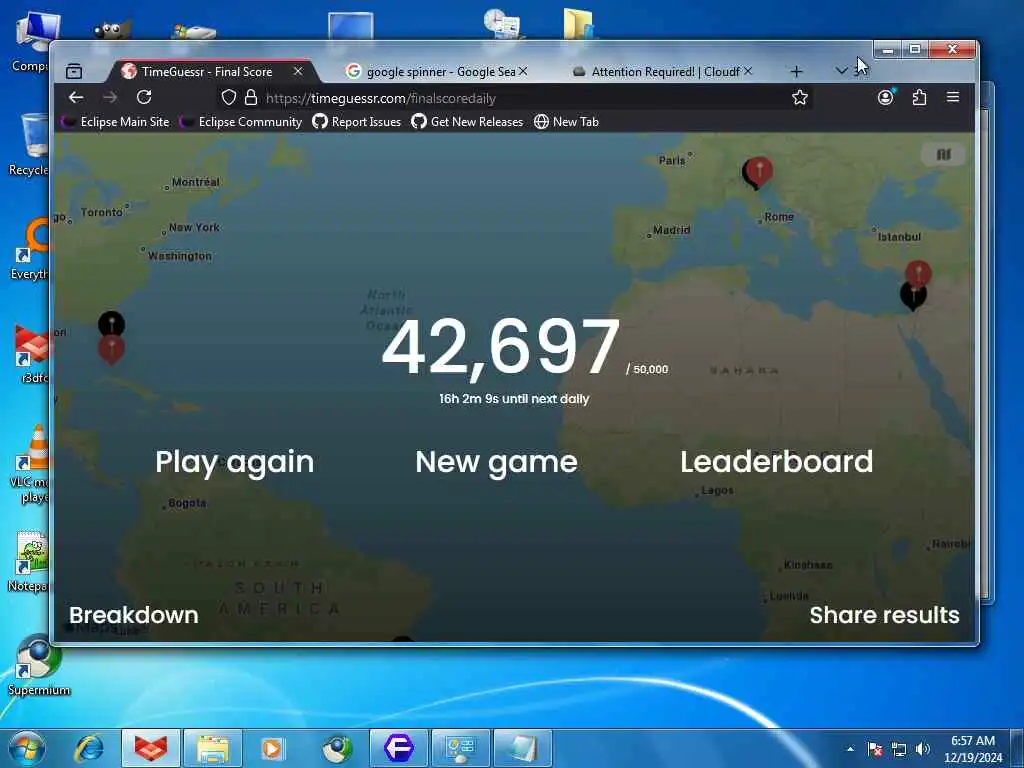Go back using the browser back arrow
Image resolution: width=1024 pixels, height=768 pixels.
76,97
